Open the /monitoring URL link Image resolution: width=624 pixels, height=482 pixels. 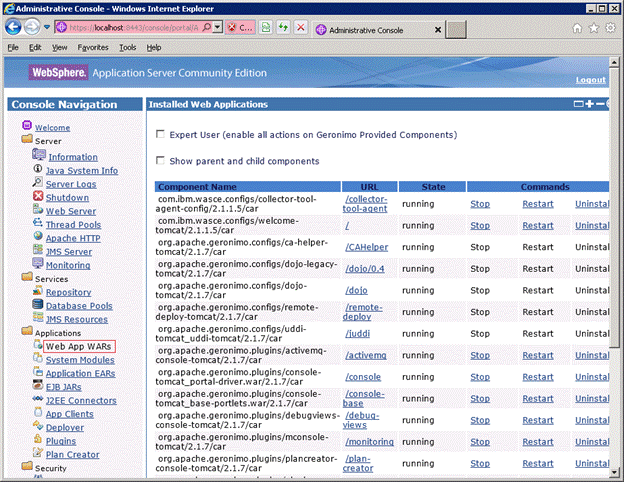point(369,442)
